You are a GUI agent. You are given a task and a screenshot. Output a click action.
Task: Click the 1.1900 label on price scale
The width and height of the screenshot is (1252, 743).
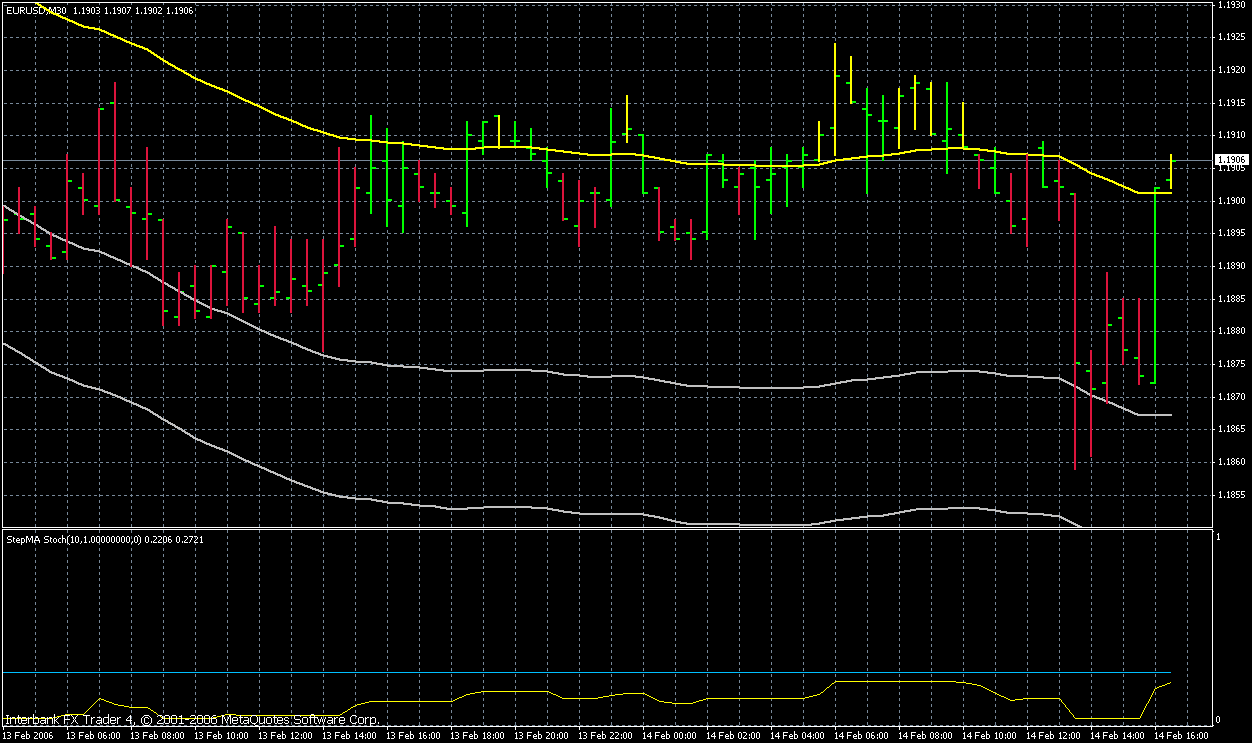1230,201
